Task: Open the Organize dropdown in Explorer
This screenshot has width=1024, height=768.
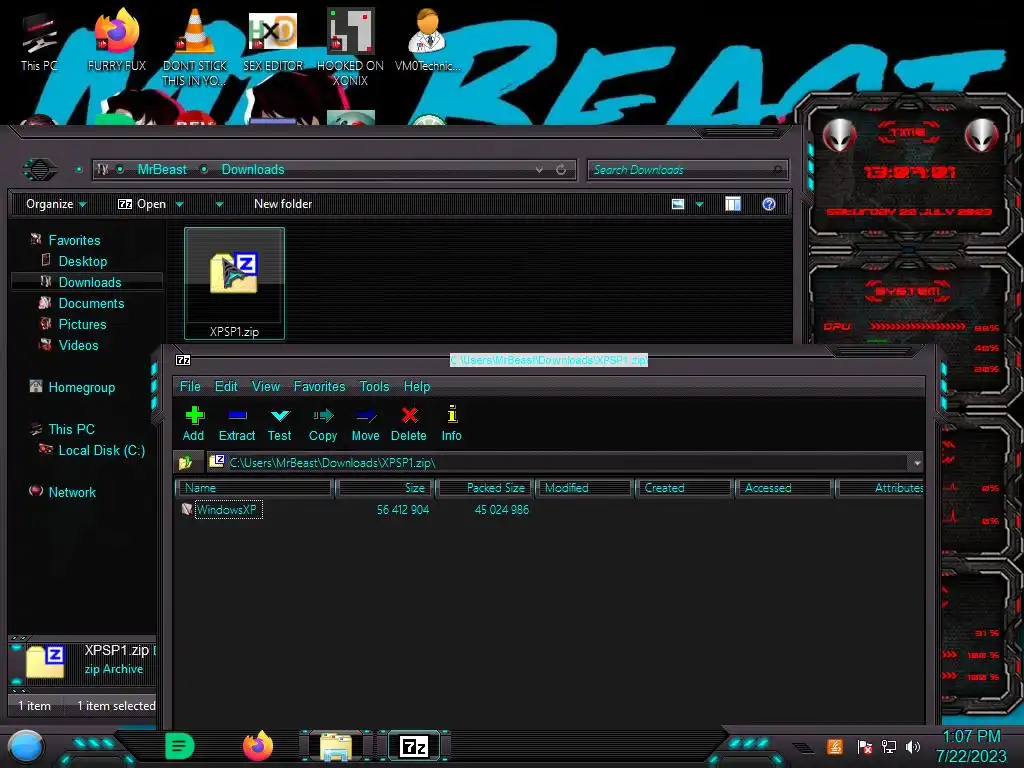Action: click(x=56, y=204)
